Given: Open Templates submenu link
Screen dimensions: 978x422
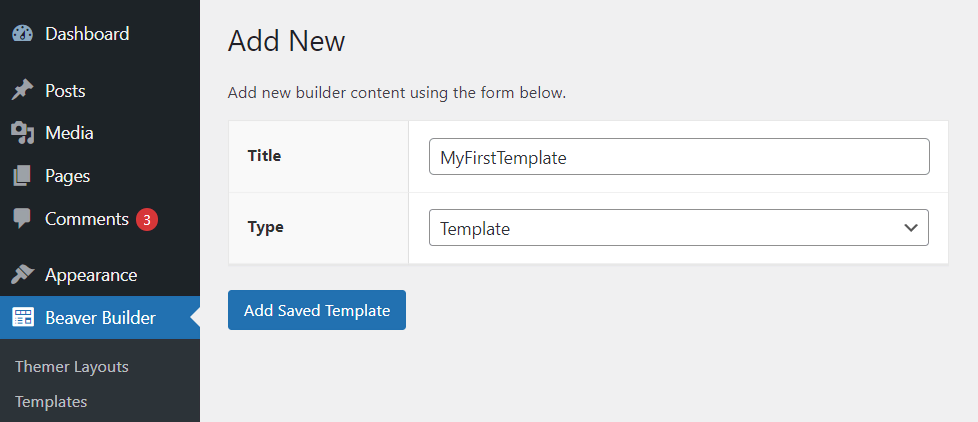Looking at the screenshot, I should pyautogui.click(x=51, y=402).
